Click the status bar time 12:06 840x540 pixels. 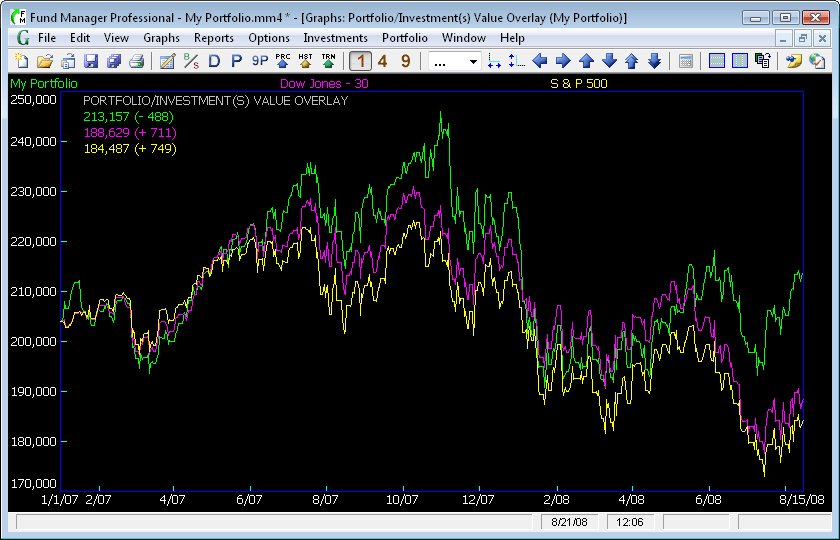click(630, 522)
